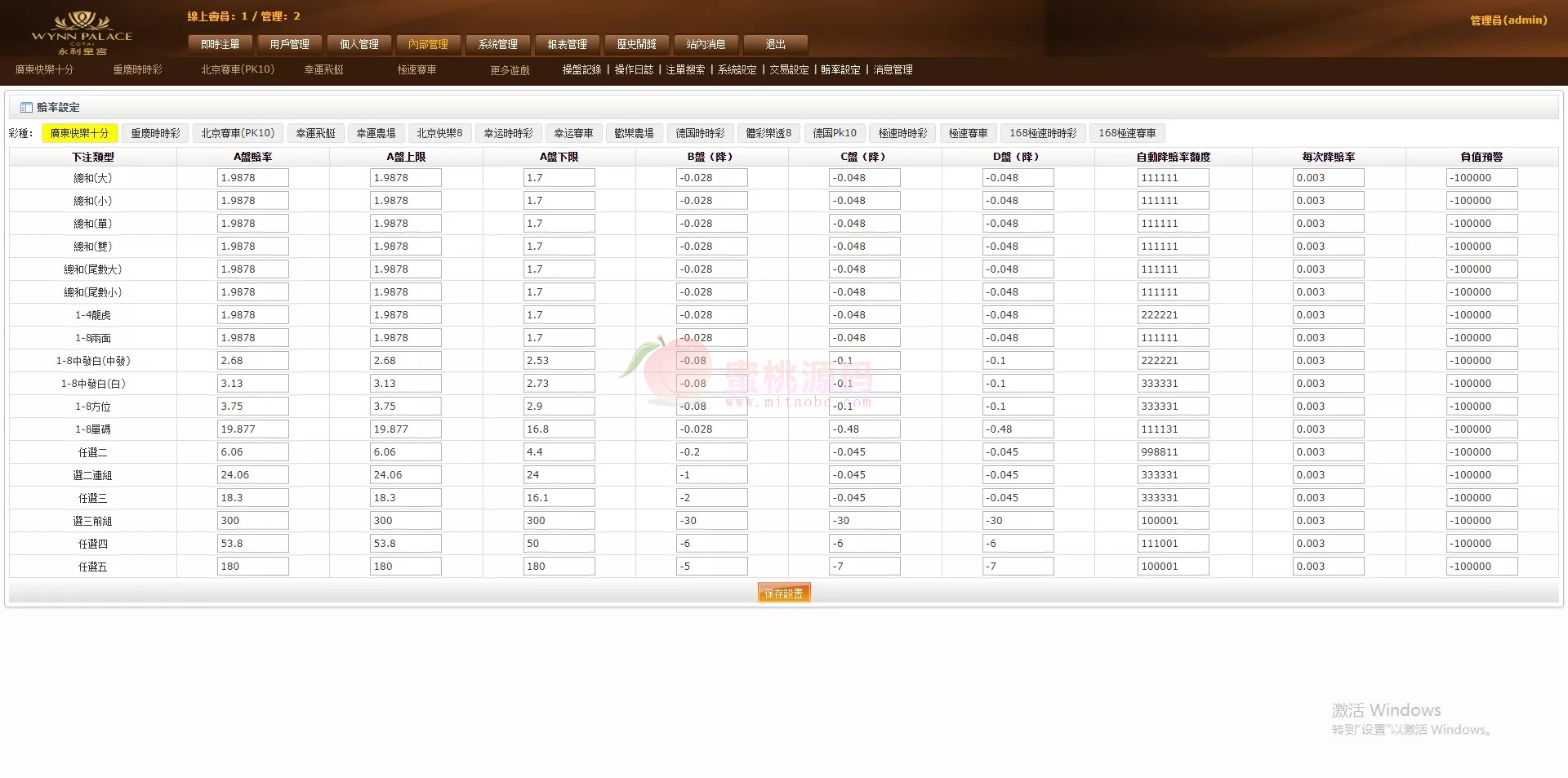1568x778 pixels.
Task: Click the 賠率設定 panel header icon
Action: 26,108
